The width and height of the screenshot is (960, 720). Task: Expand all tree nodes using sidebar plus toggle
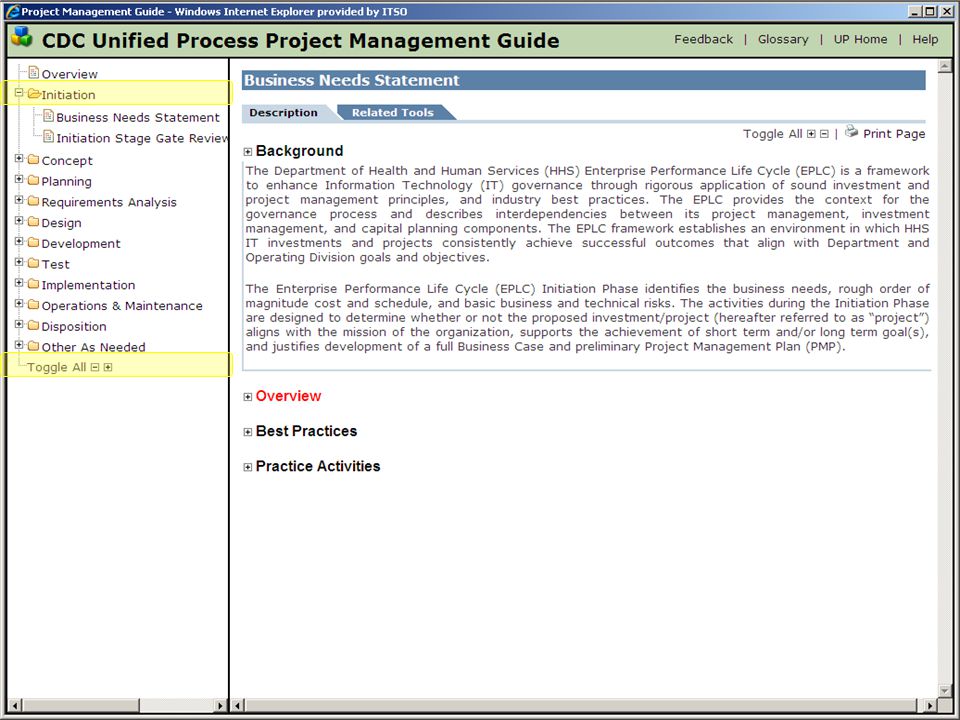pyautogui.click(x=108, y=367)
